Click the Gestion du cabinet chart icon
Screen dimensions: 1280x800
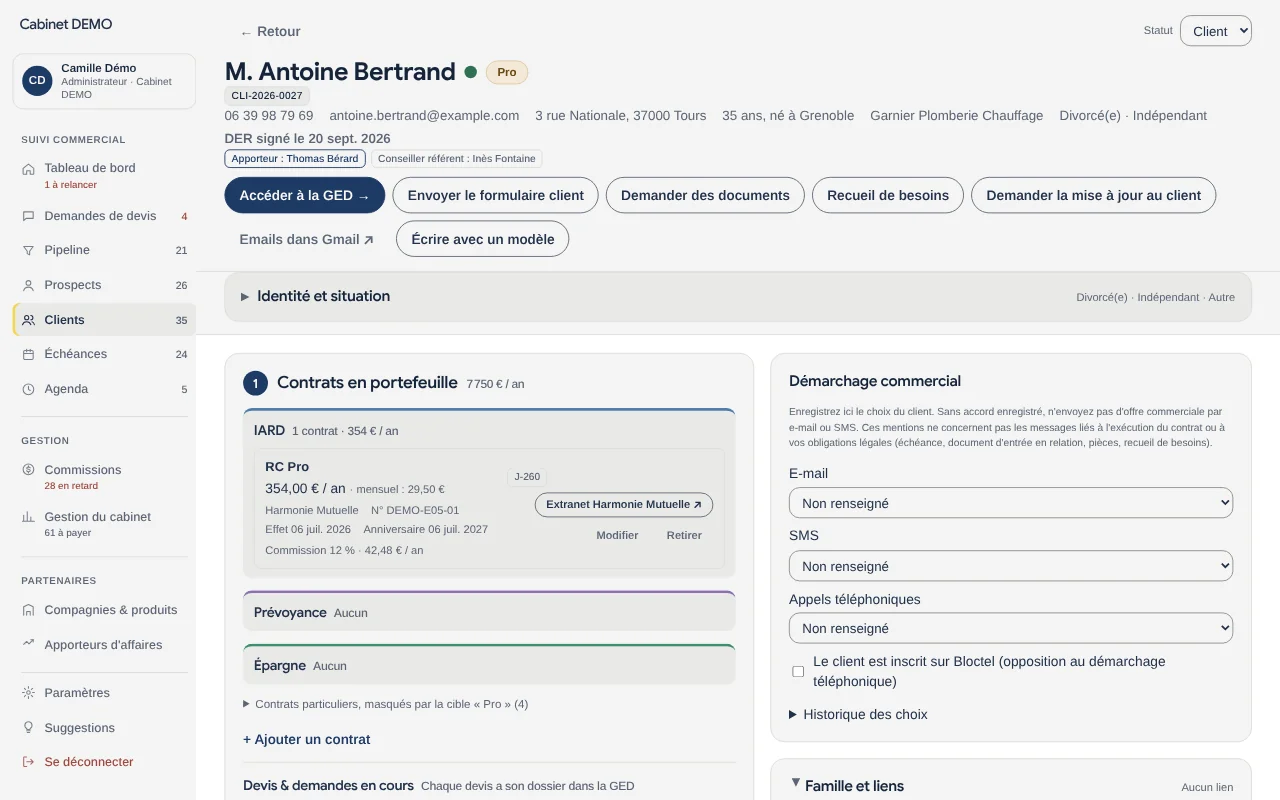pyautogui.click(x=28, y=517)
